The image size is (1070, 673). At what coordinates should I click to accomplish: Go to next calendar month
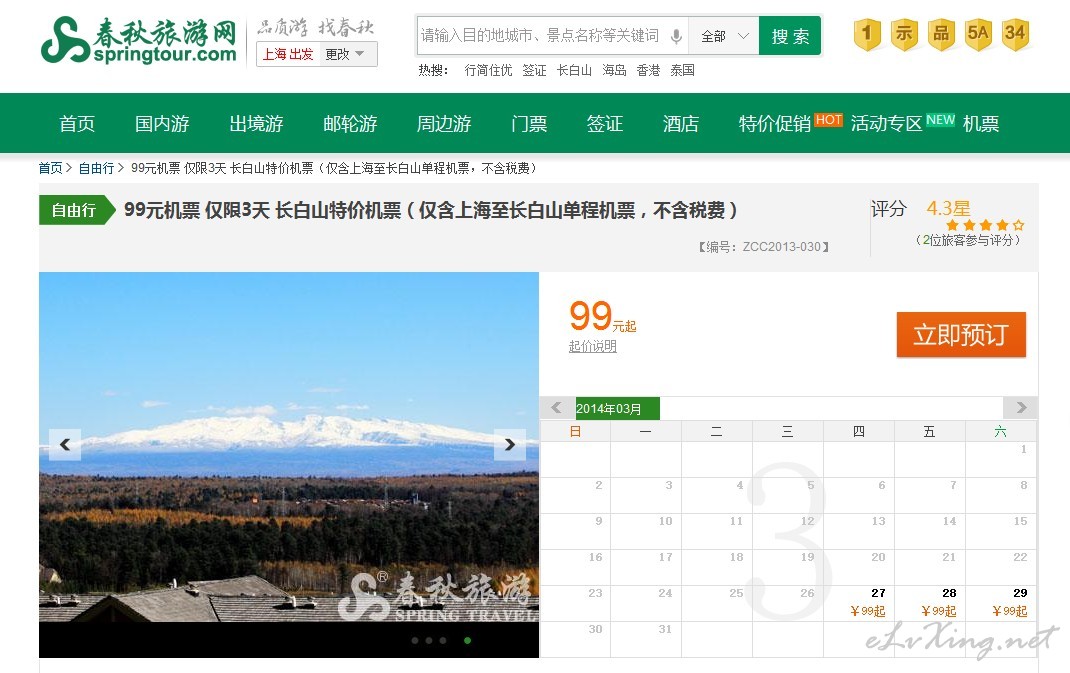1020,407
